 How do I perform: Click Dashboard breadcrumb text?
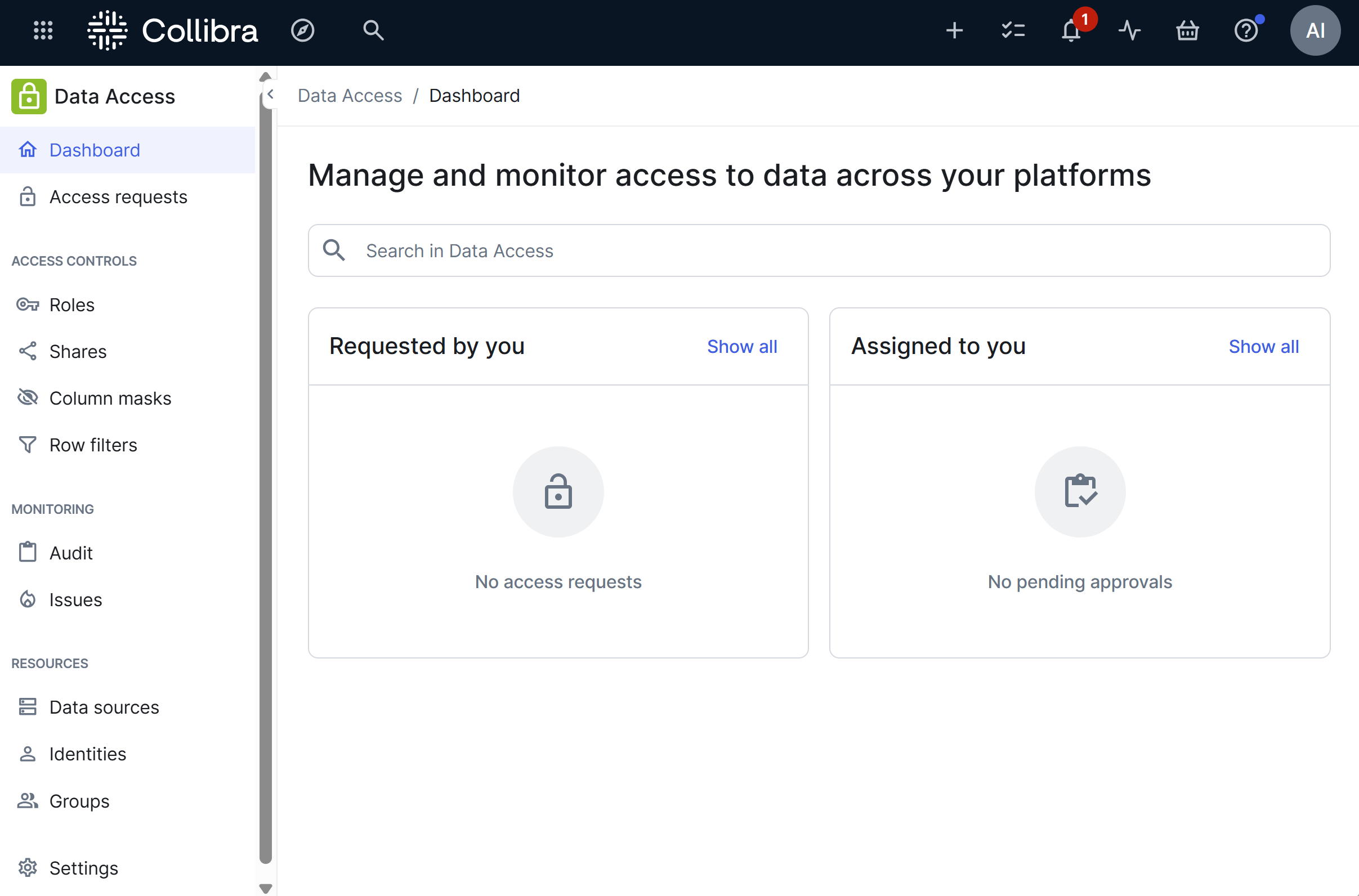point(475,96)
